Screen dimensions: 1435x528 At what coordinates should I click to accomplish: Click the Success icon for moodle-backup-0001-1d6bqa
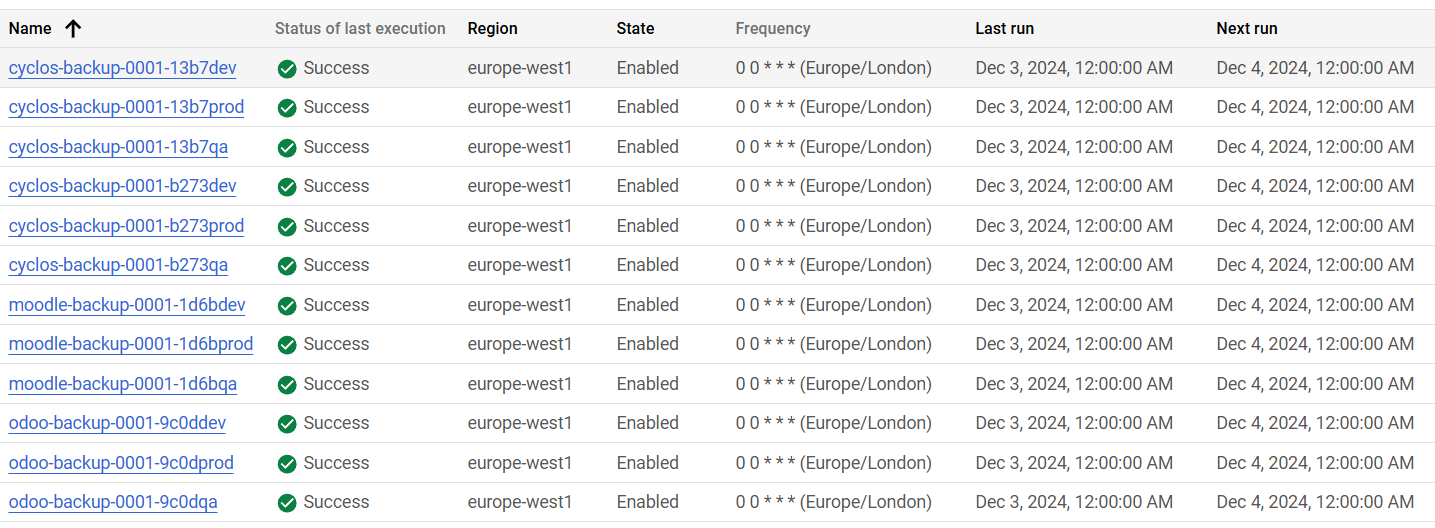click(287, 385)
